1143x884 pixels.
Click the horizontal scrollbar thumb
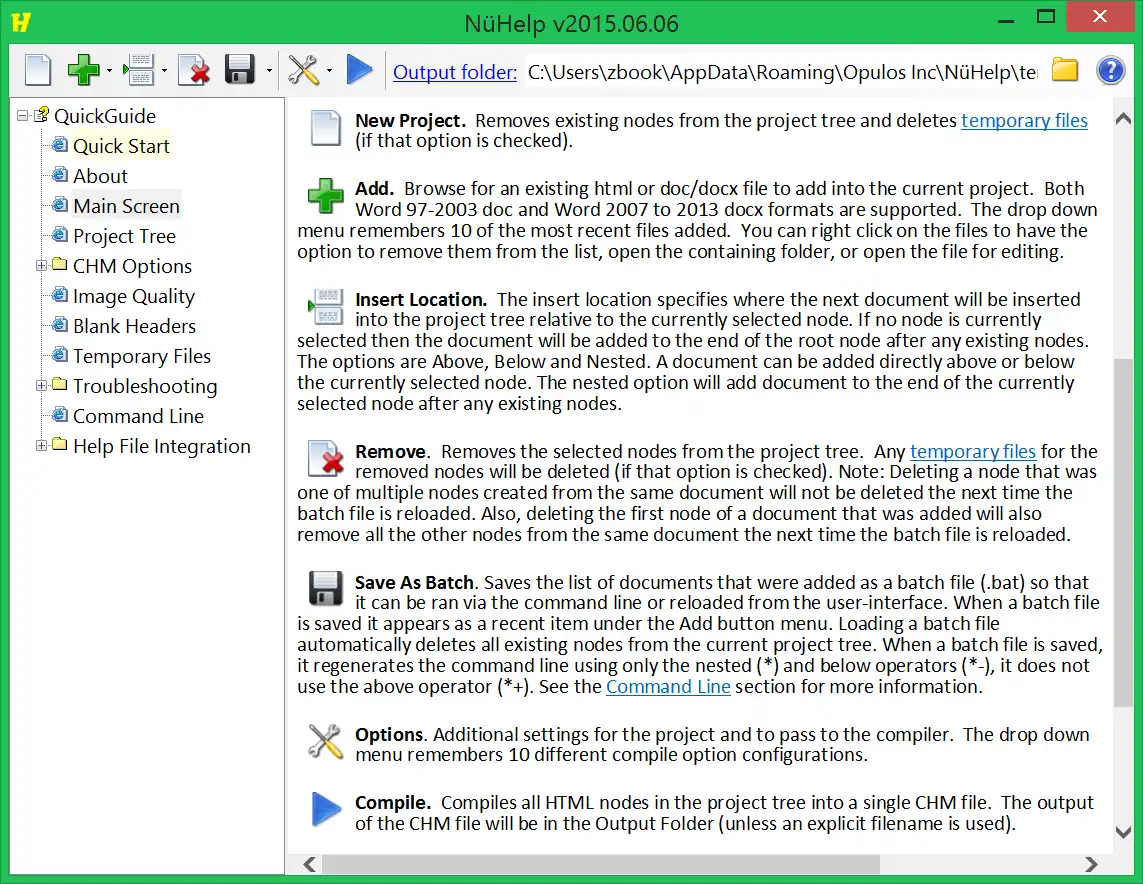tap(601, 864)
